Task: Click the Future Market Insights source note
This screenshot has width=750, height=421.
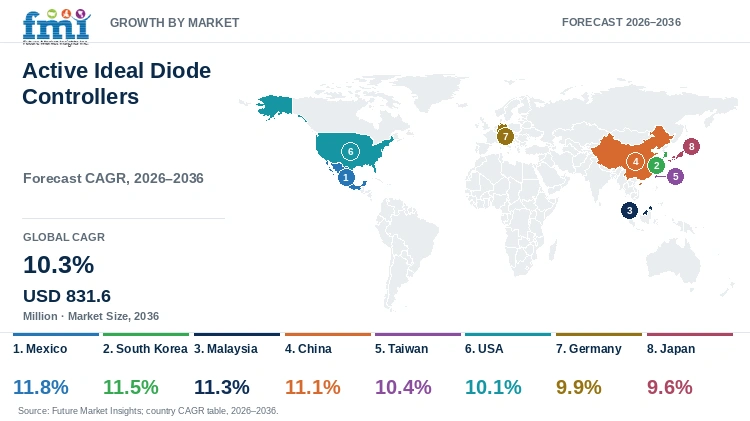Action: 148,410
